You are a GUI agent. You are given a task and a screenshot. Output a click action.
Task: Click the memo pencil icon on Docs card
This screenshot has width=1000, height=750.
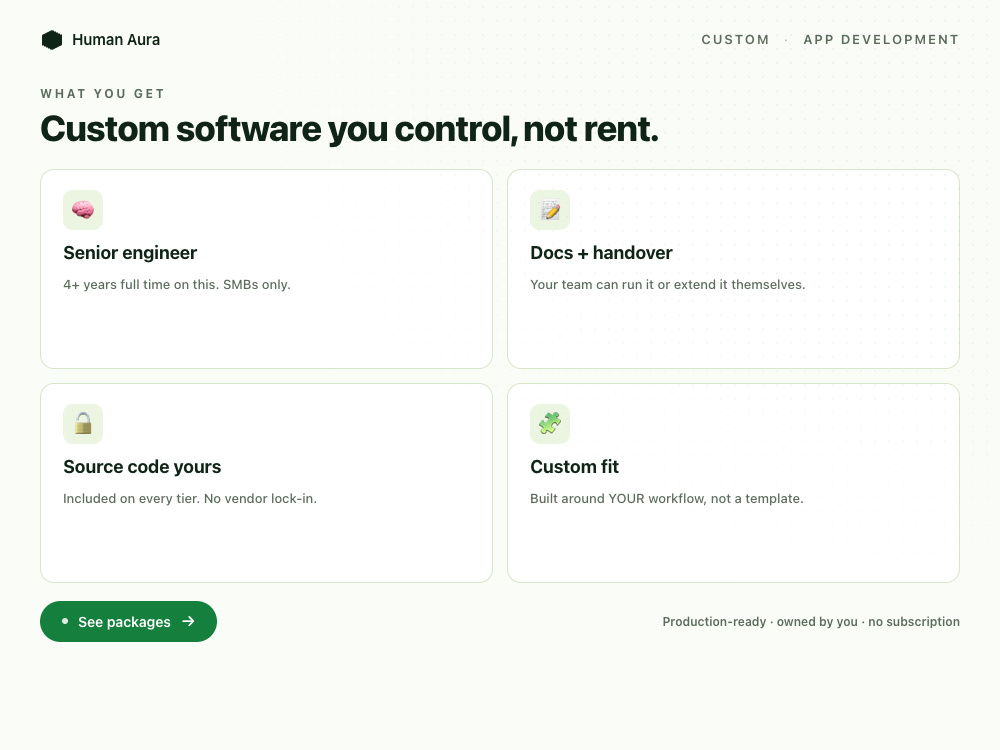[550, 210]
